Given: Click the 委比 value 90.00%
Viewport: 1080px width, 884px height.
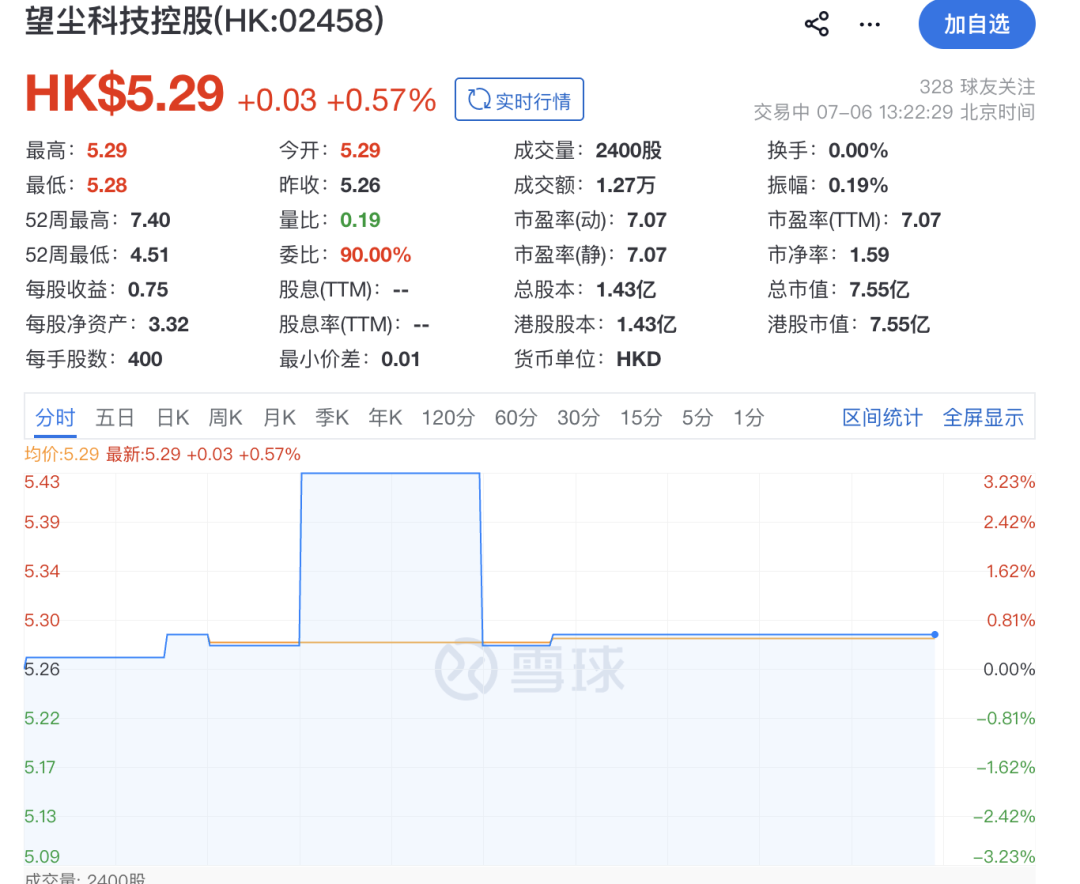Looking at the screenshot, I should click(x=375, y=255).
